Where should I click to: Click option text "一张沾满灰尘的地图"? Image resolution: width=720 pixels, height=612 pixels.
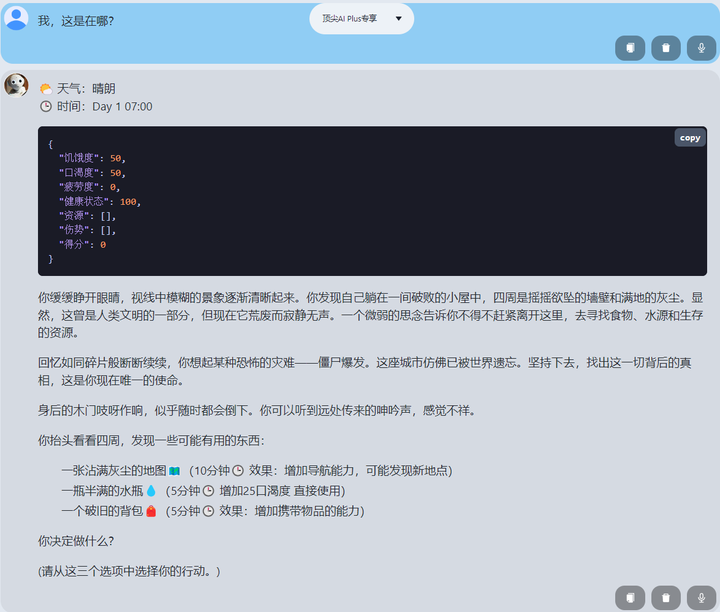pyautogui.click(x=114, y=471)
